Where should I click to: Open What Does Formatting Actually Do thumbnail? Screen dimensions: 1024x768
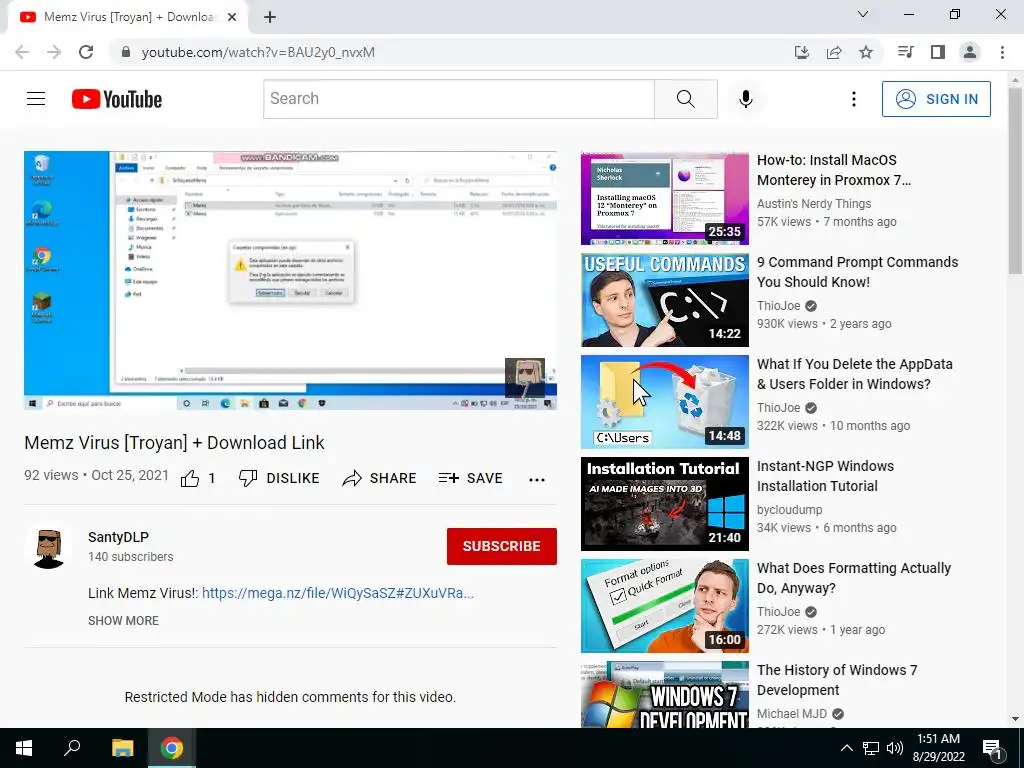pyautogui.click(x=665, y=606)
